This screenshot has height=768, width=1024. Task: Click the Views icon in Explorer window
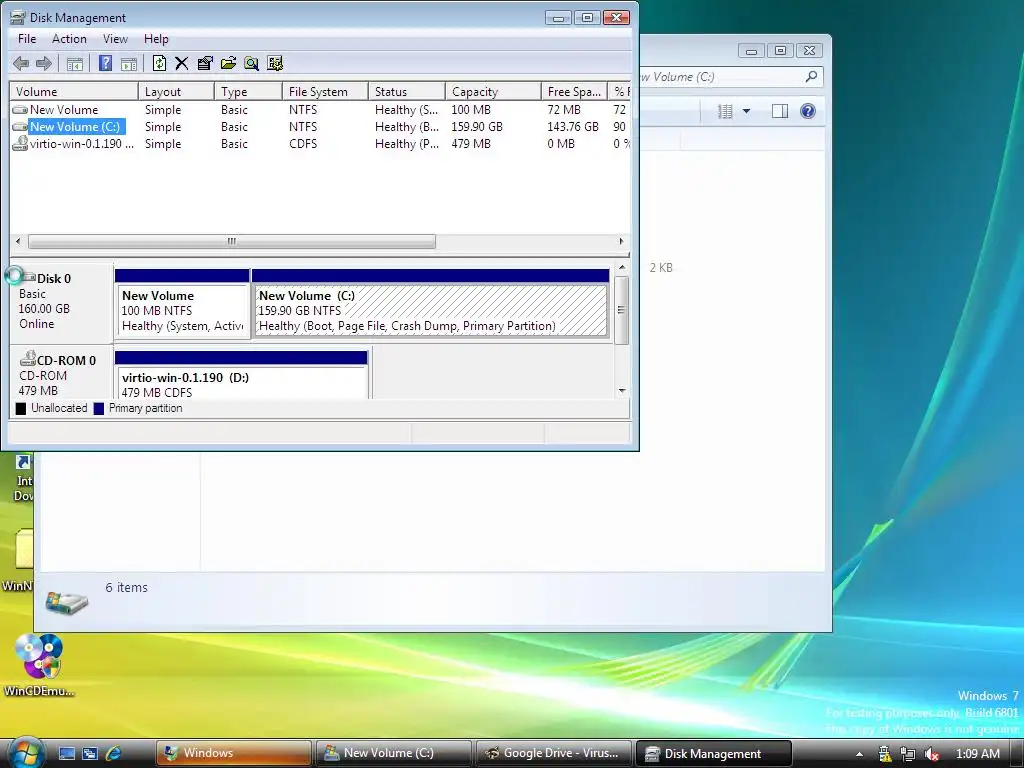[x=725, y=111]
